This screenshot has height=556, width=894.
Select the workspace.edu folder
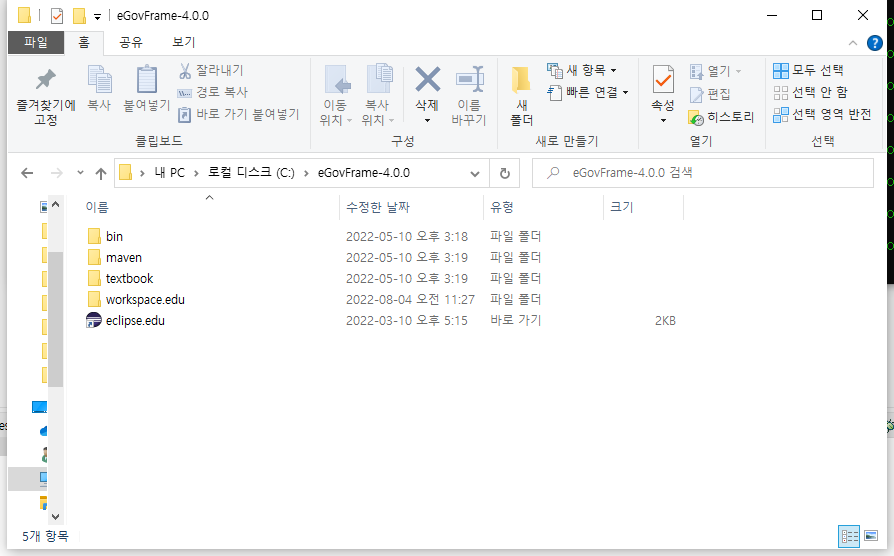(x=136, y=299)
